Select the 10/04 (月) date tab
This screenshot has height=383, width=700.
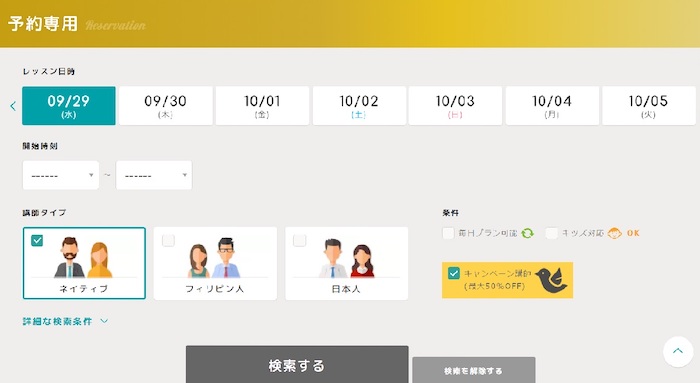click(552, 106)
